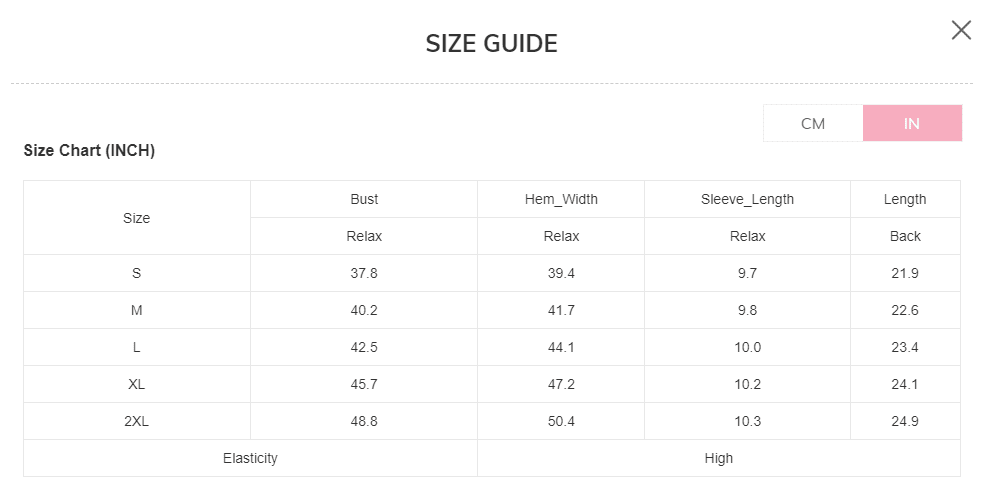Click the 37.8 bust value for S
The image size is (991, 486).
pyautogui.click(x=364, y=274)
